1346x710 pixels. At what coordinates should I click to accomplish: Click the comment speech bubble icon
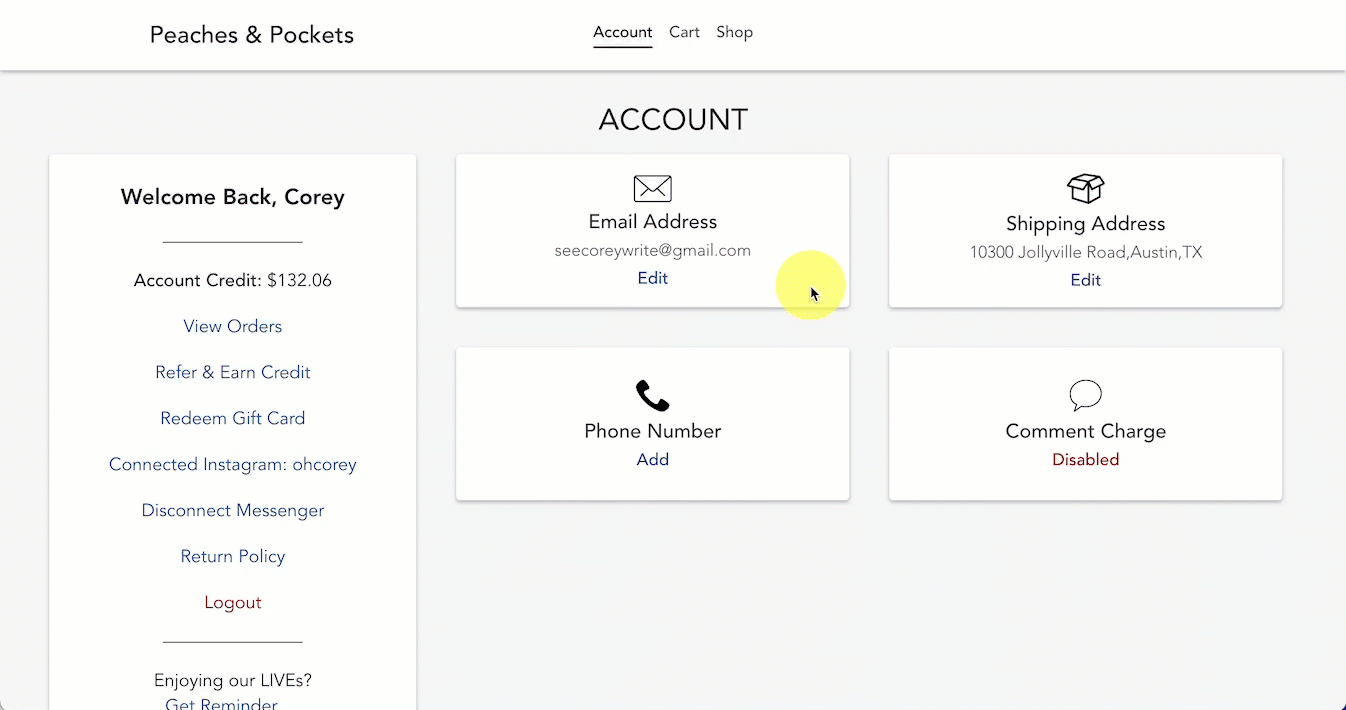tap(1085, 395)
